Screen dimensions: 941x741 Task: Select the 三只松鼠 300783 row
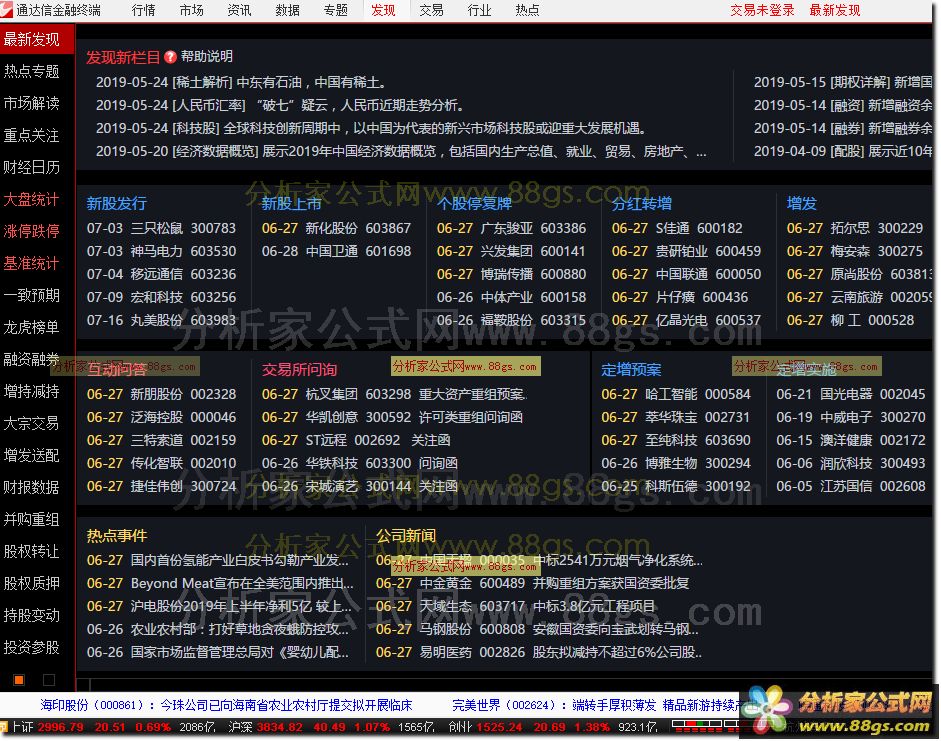[161, 228]
